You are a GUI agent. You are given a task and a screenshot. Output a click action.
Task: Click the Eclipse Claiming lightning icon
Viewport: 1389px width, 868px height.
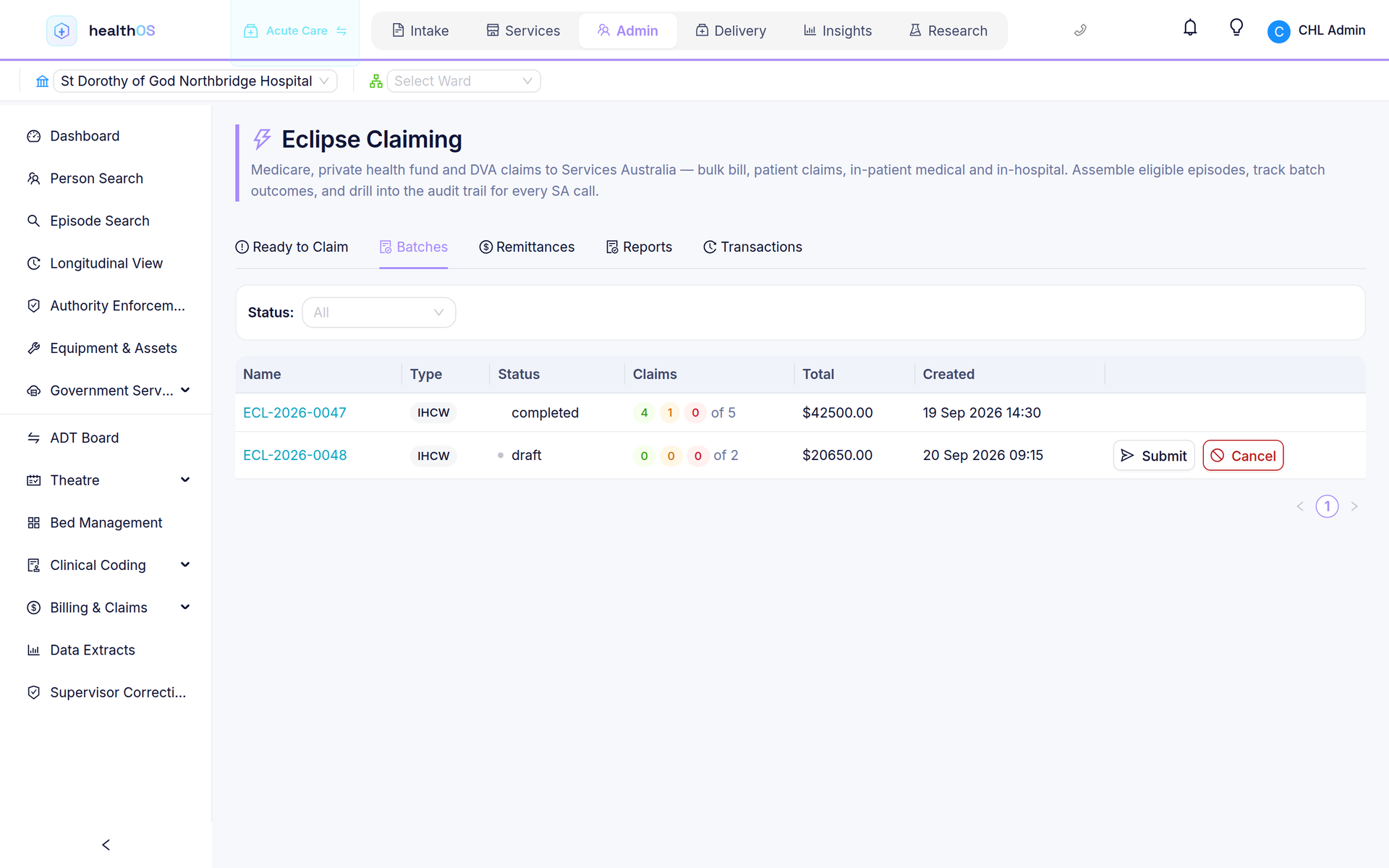[262, 139]
